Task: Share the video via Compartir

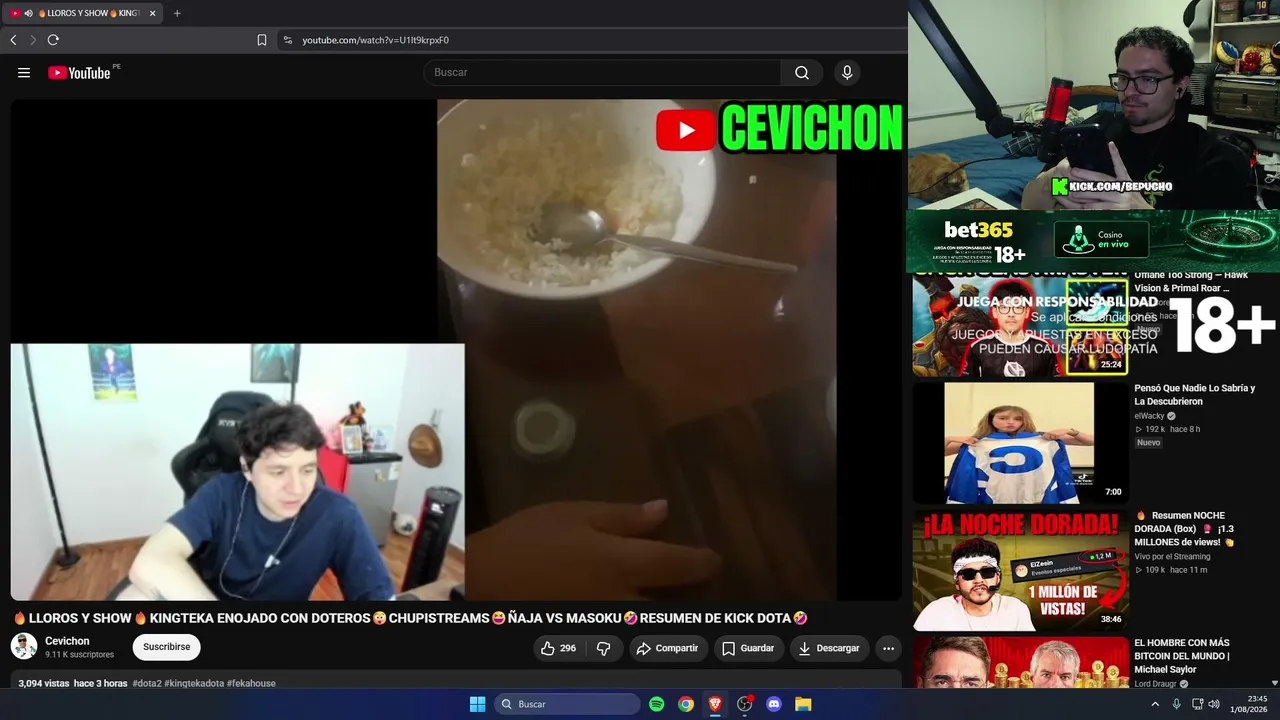Action: pyautogui.click(x=667, y=648)
